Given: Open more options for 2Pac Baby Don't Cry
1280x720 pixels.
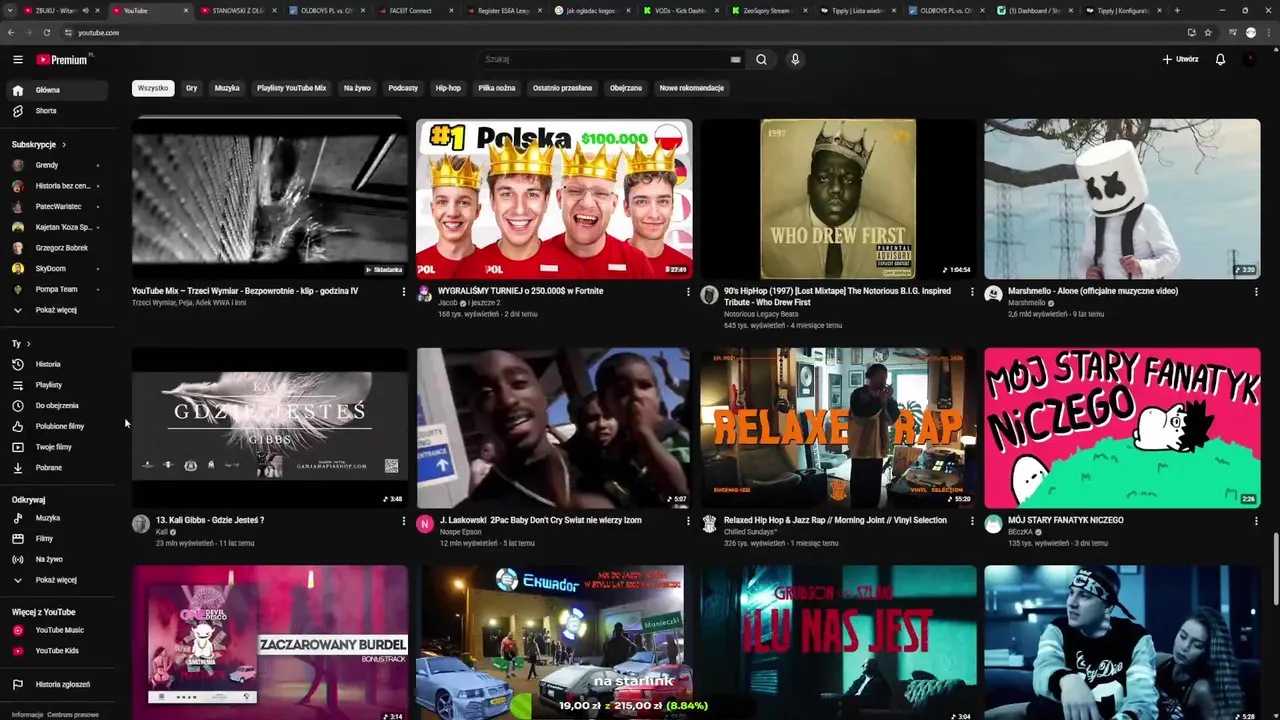Looking at the screenshot, I should point(688,521).
